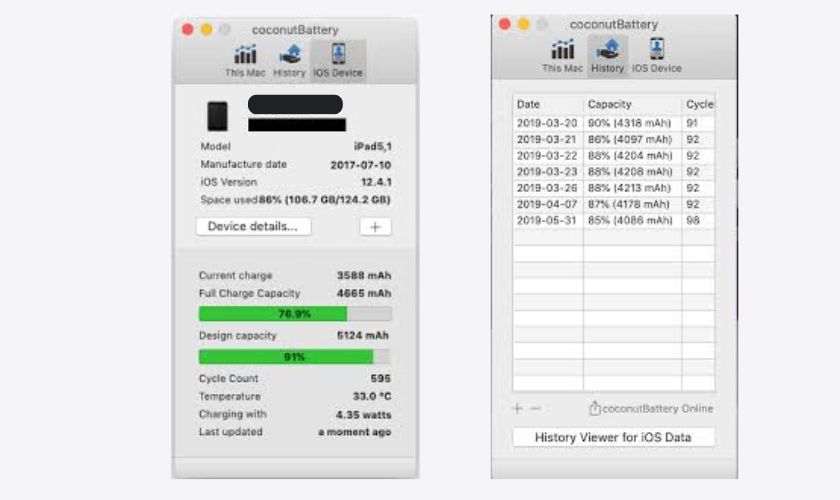Close the right coconutBattery window

point(505,24)
